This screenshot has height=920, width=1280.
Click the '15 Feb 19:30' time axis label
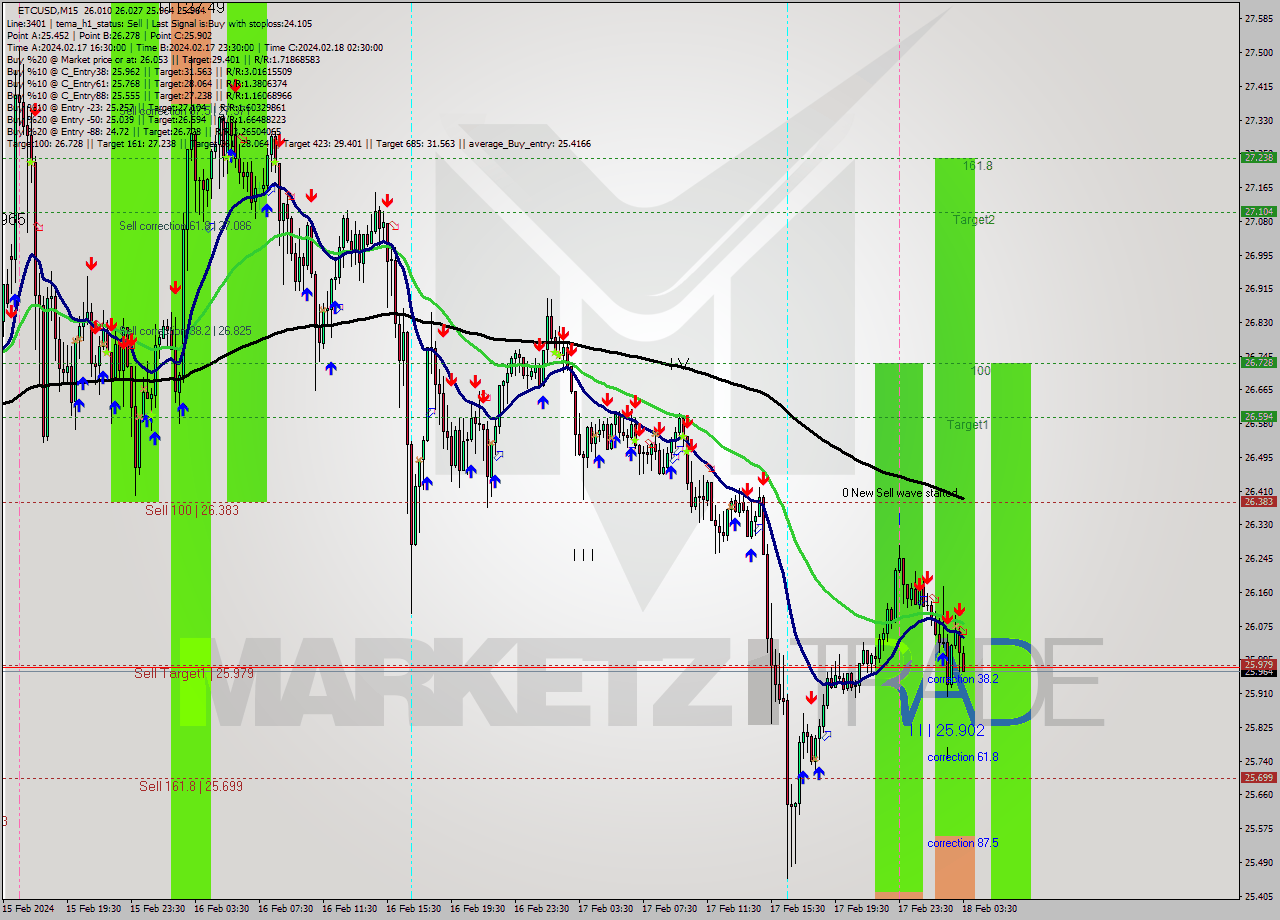coord(94,909)
